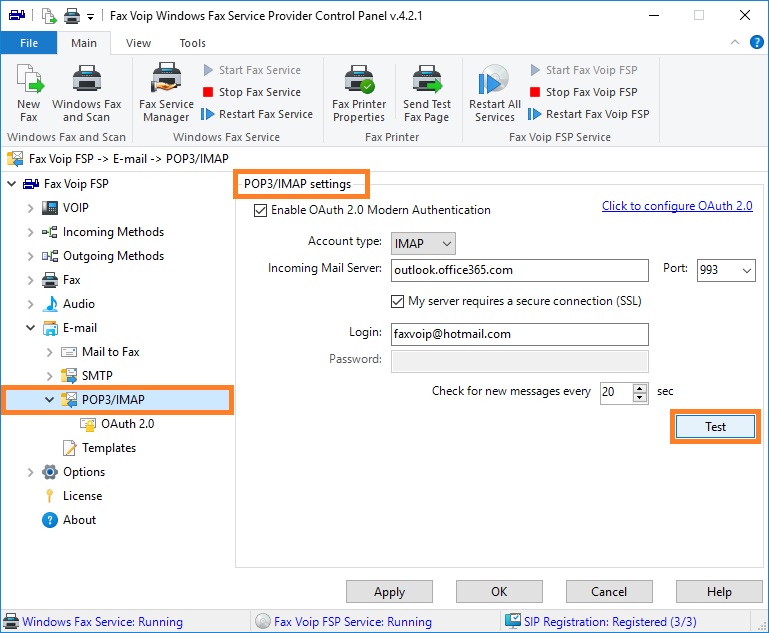Open Fax Printer Properties

click(x=359, y=93)
